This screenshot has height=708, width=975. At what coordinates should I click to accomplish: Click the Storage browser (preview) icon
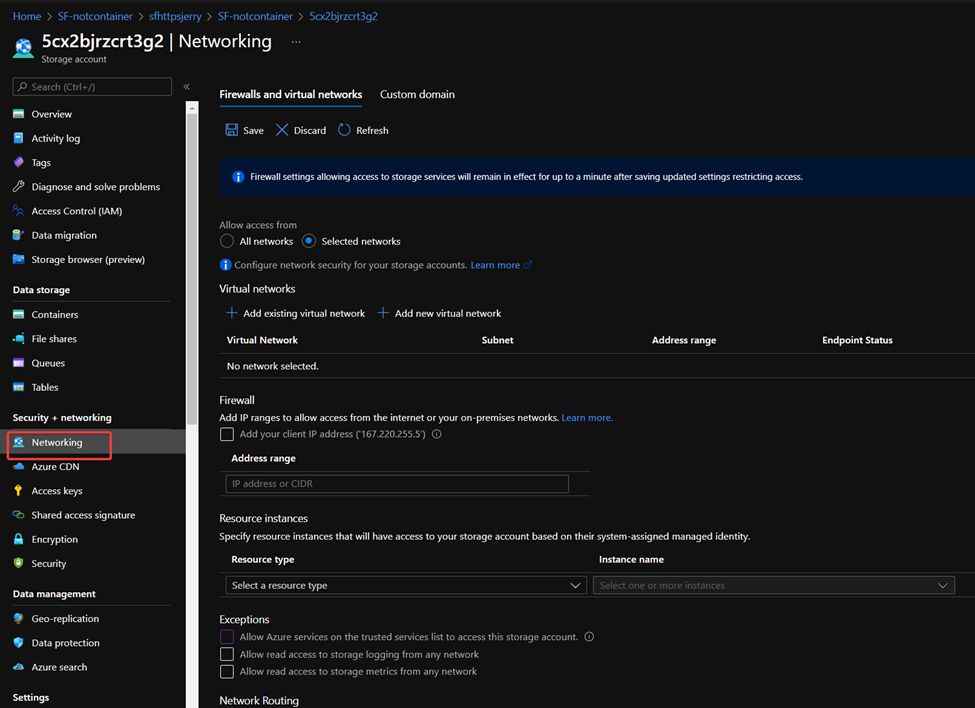pyautogui.click(x=19, y=259)
